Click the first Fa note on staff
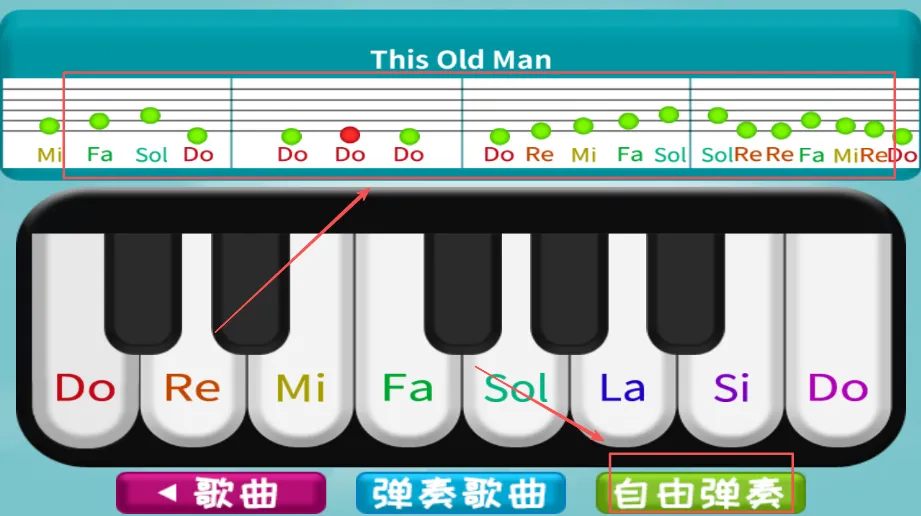This screenshot has width=921, height=516. tap(99, 121)
